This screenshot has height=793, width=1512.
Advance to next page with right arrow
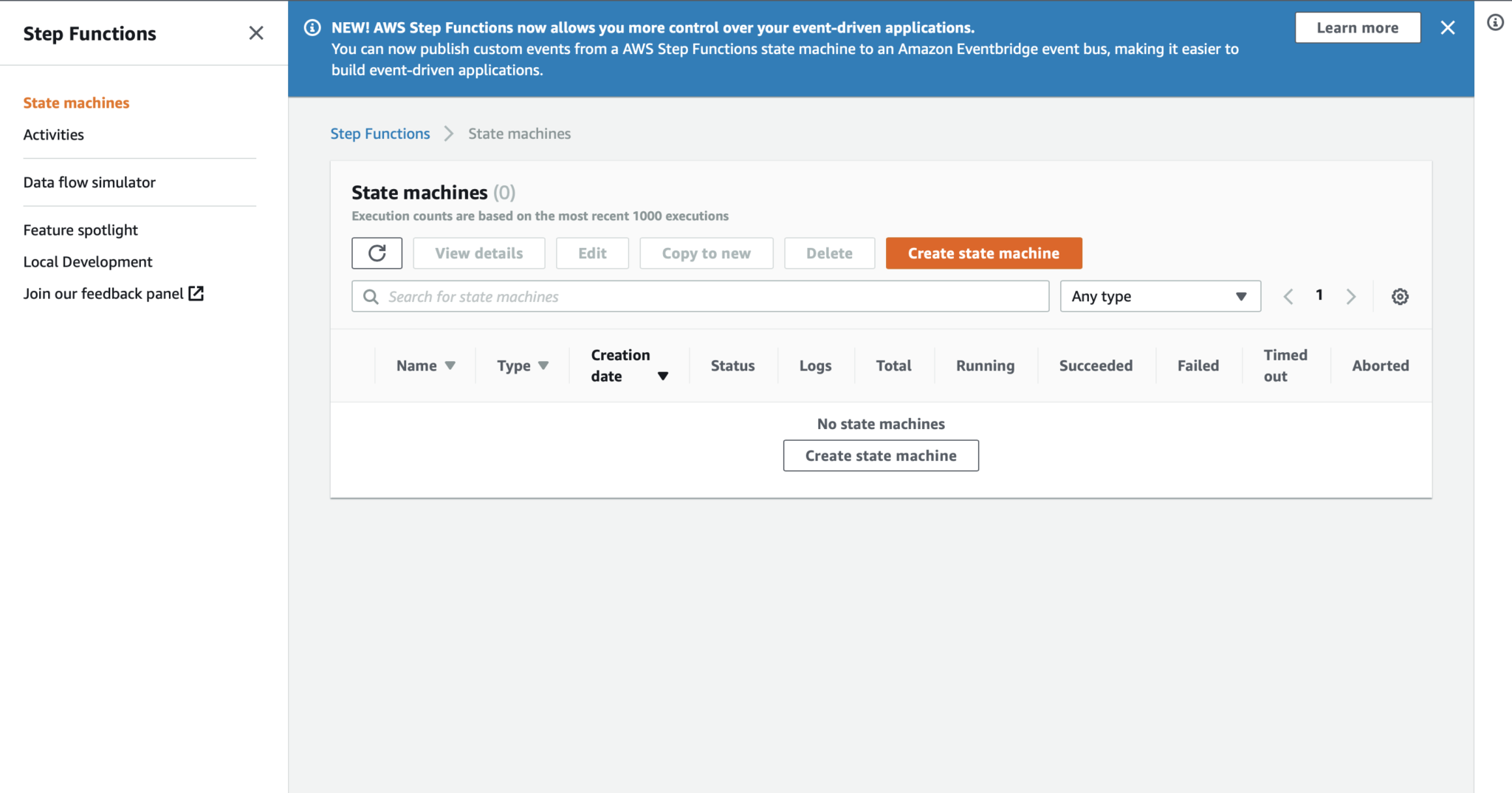point(1351,295)
